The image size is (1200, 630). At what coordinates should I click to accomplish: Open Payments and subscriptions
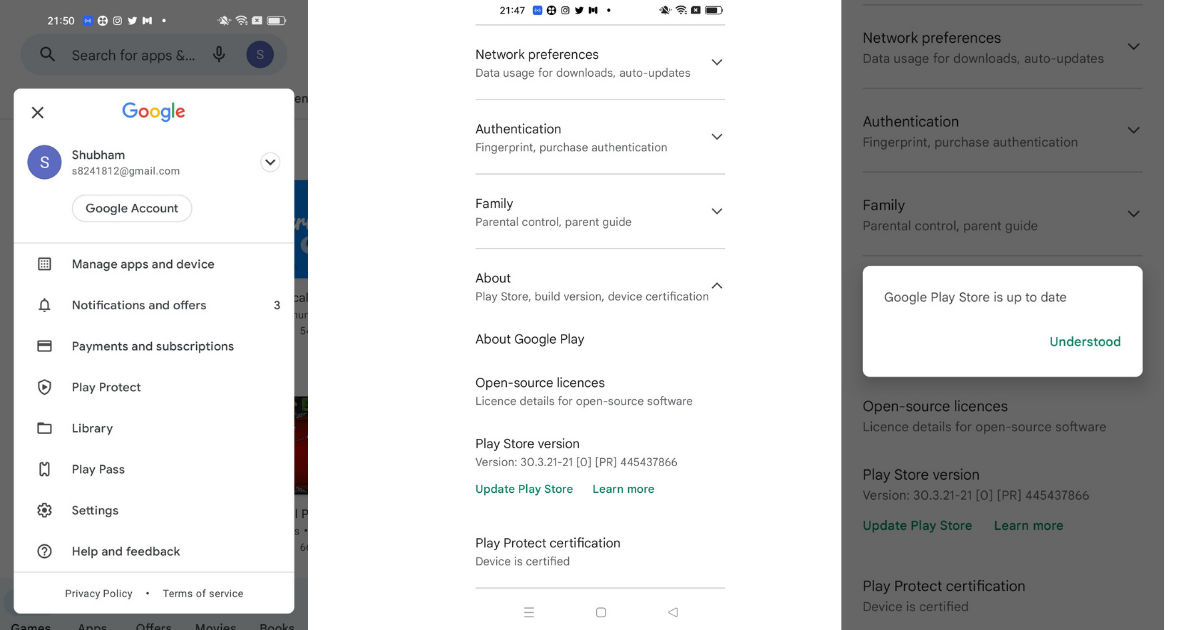tap(154, 346)
